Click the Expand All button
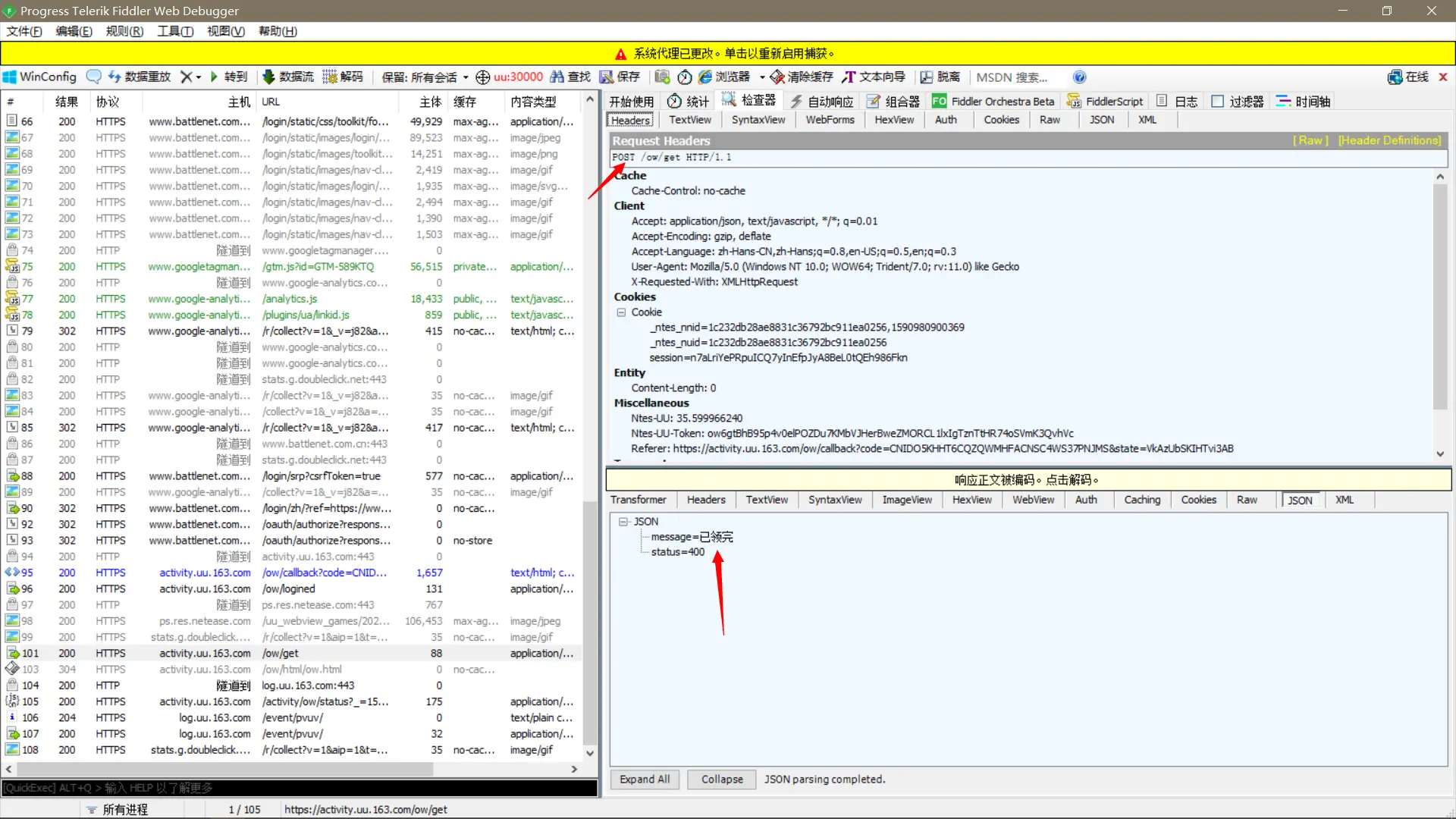 (x=645, y=780)
